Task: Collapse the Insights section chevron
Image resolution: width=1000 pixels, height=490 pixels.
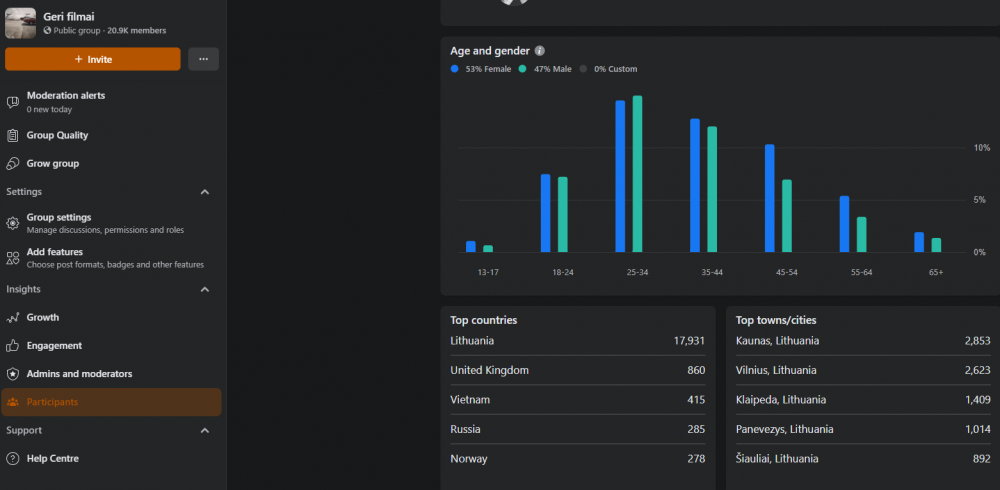Action: tap(205, 290)
